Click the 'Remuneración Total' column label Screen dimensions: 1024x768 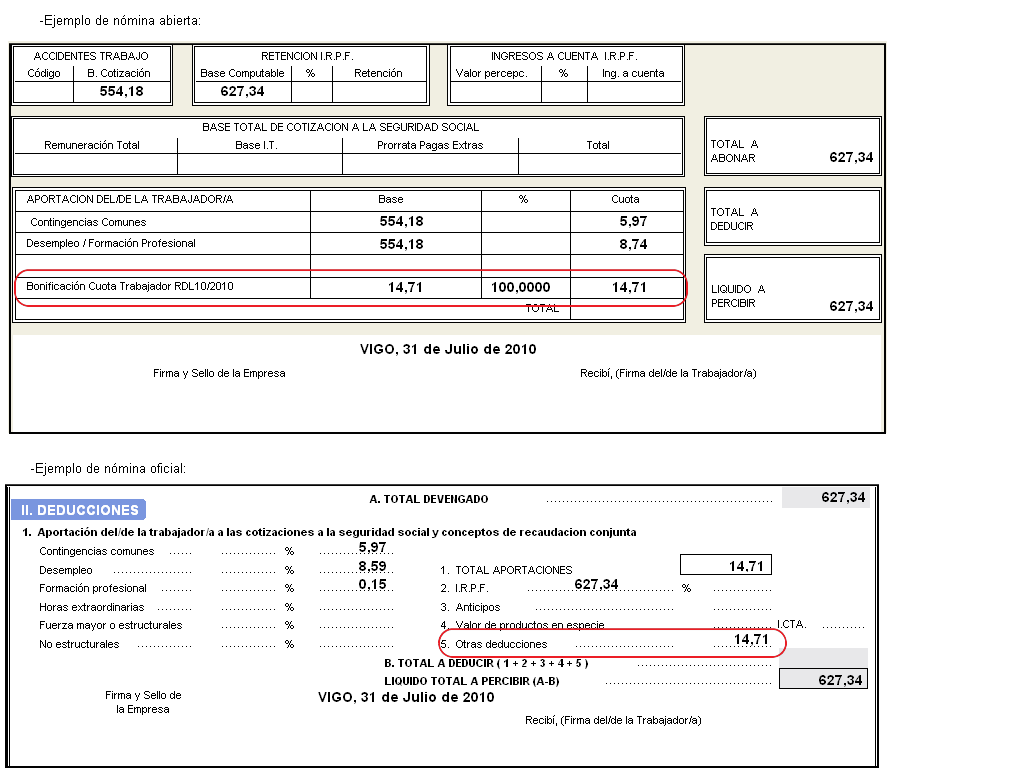tap(92, 145)
